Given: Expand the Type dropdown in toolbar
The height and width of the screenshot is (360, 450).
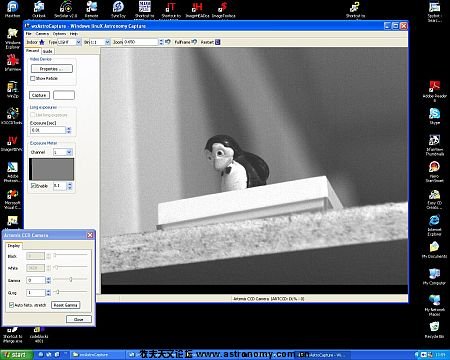Looking at the screenshot, I should pos(78,42).
